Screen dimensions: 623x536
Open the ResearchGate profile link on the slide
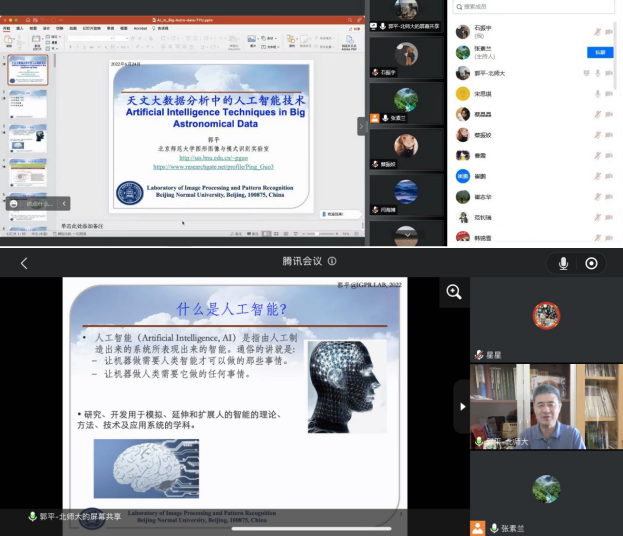click(213, 167)
